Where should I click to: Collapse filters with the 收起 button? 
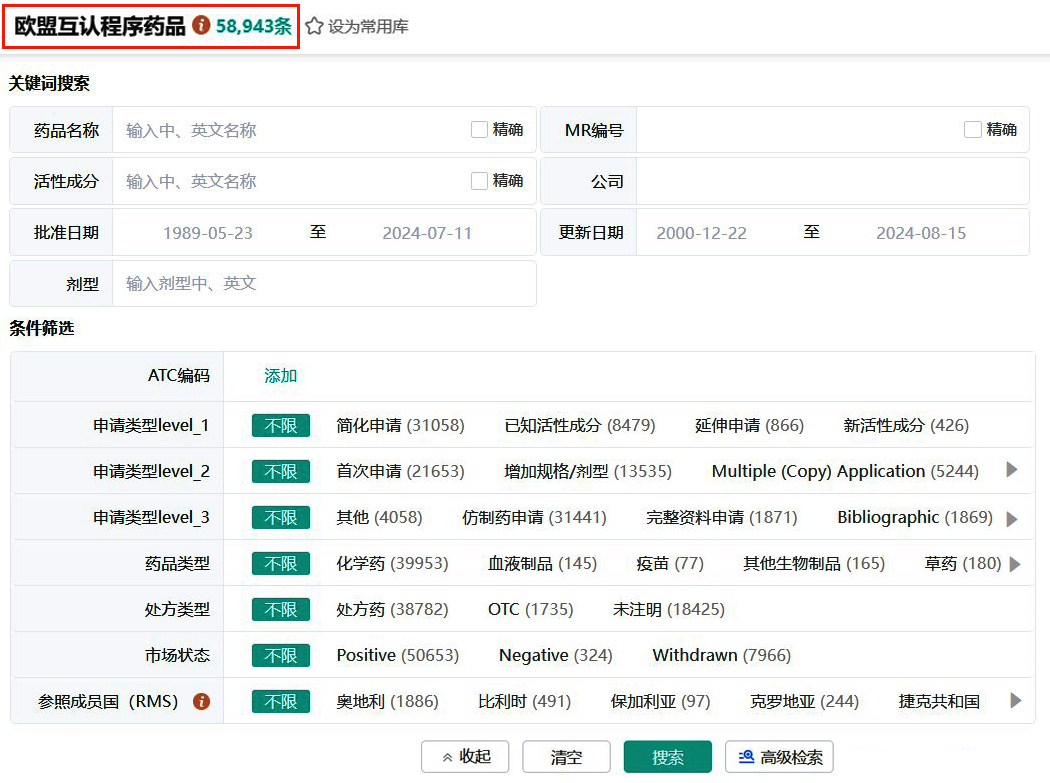click(464, 757)
